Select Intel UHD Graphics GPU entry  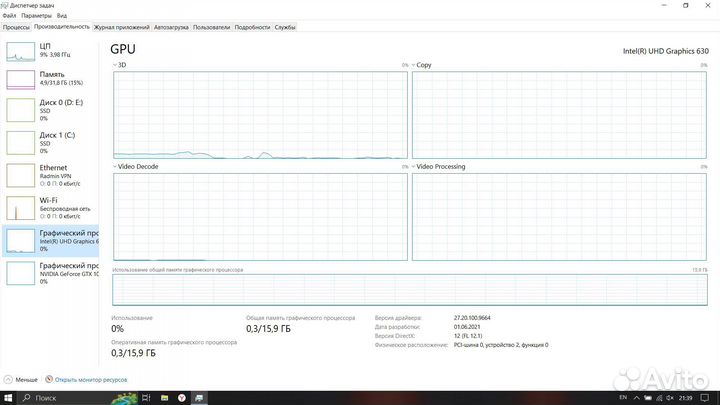pos(51,241)
